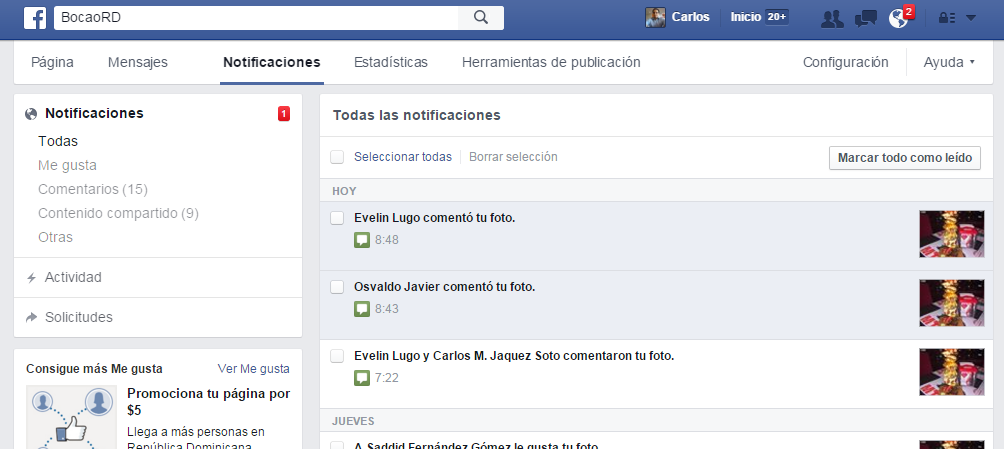The image size is (1004, 449).
Task: Click the Carlos profile name link
Action: coord(690,17)
